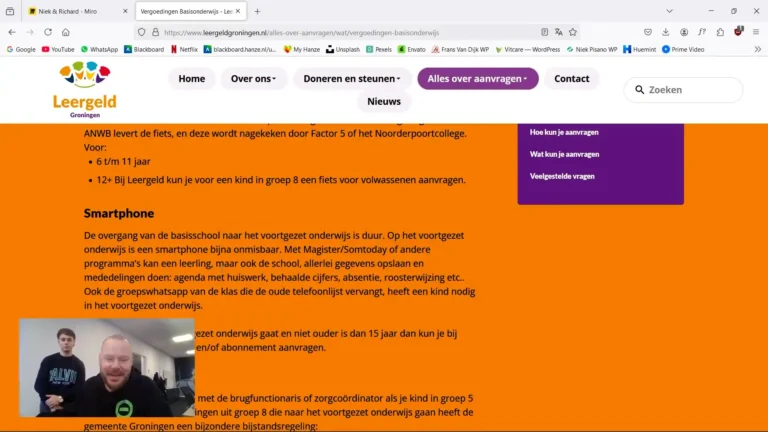768x432 pixels.
Task: Select the Nieuws menu item
Action: [x=384, y=101]
